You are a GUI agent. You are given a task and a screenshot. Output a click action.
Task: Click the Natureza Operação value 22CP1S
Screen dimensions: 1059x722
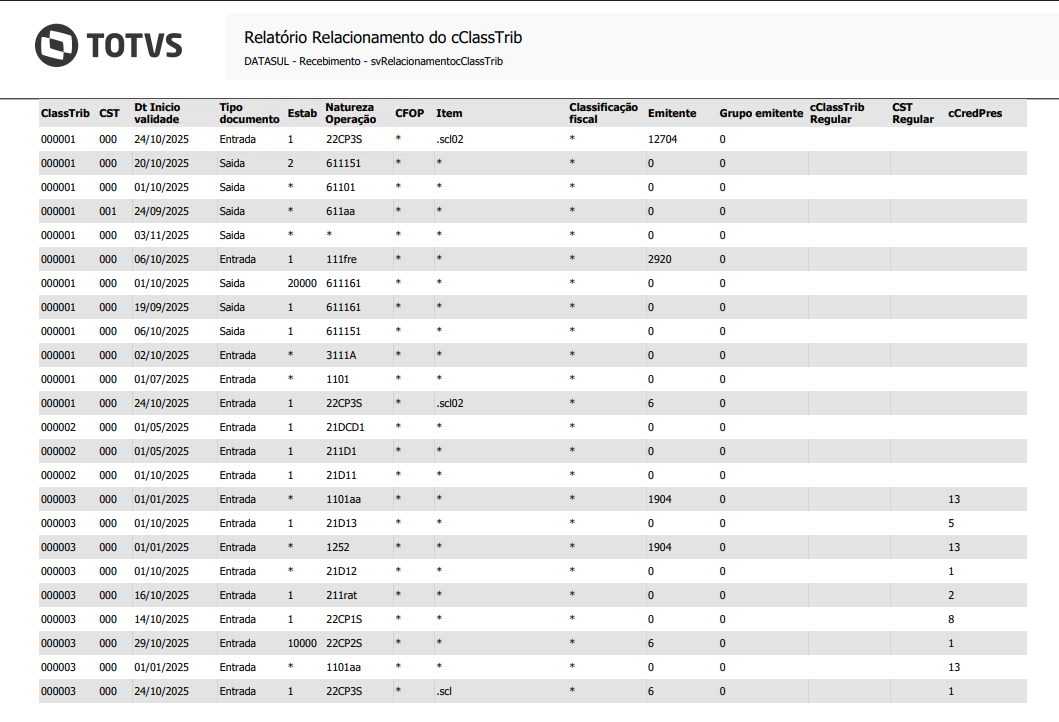tap(344, 619)
